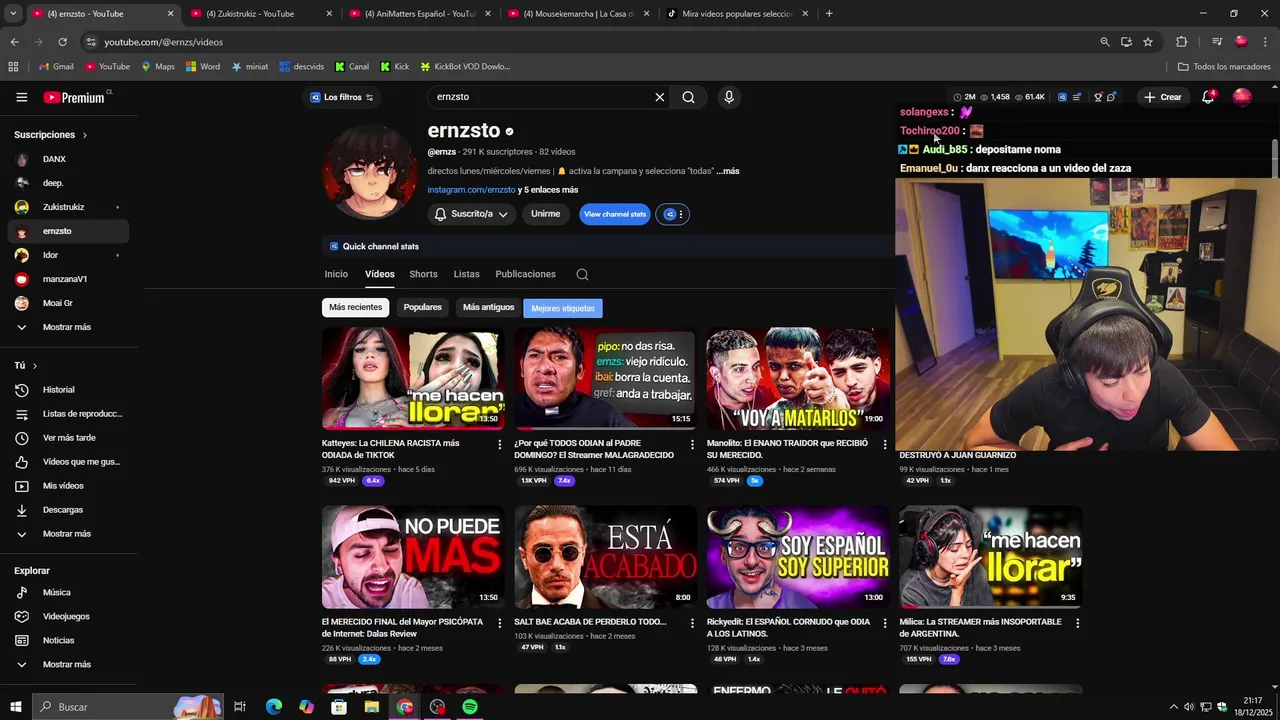Switch to the channel Shorts tab
1280x720 pixels.
[423, 274]
